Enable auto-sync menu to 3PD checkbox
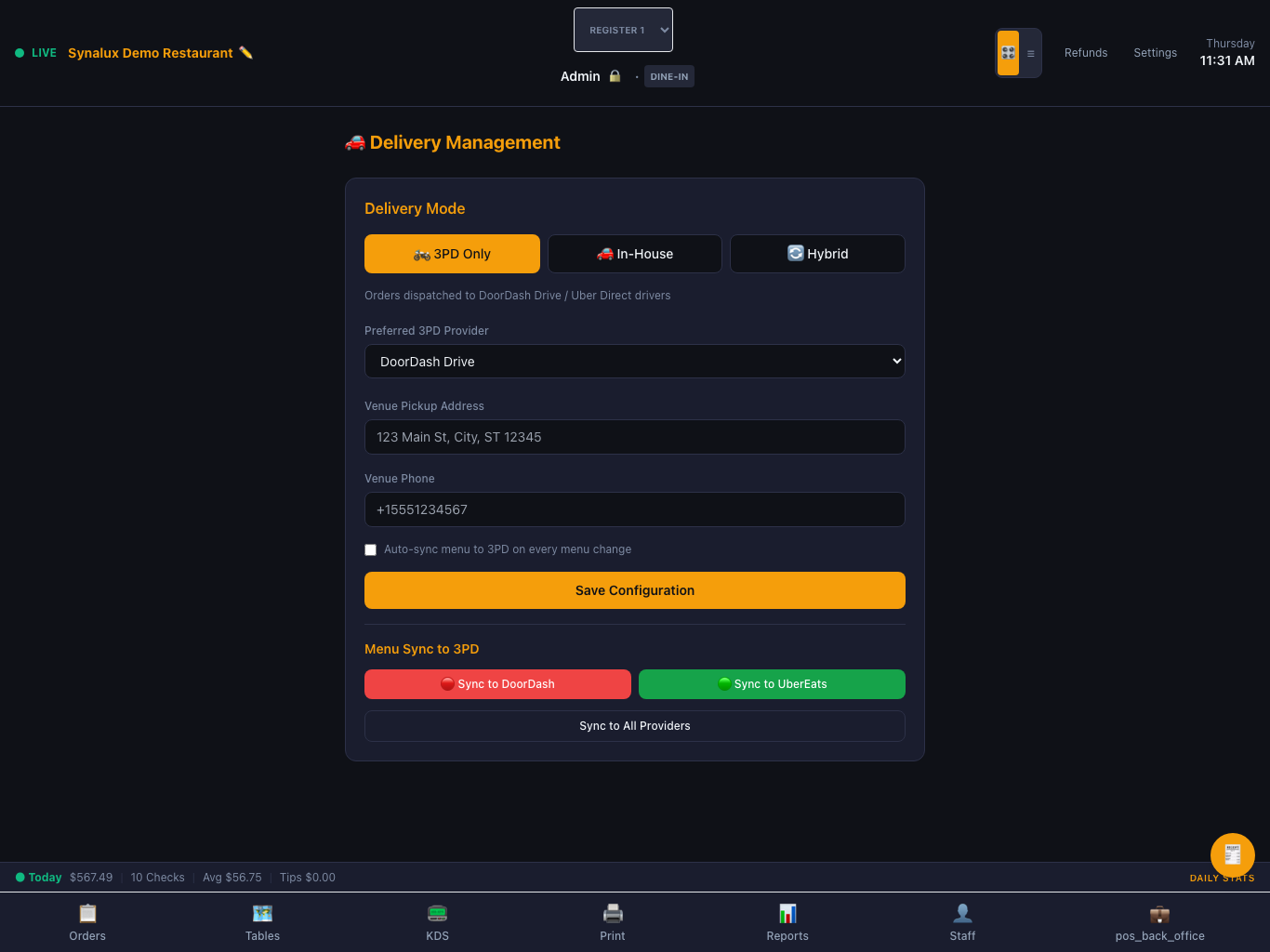This screenshot has height=952, width=1270. [x=370, y=549]
